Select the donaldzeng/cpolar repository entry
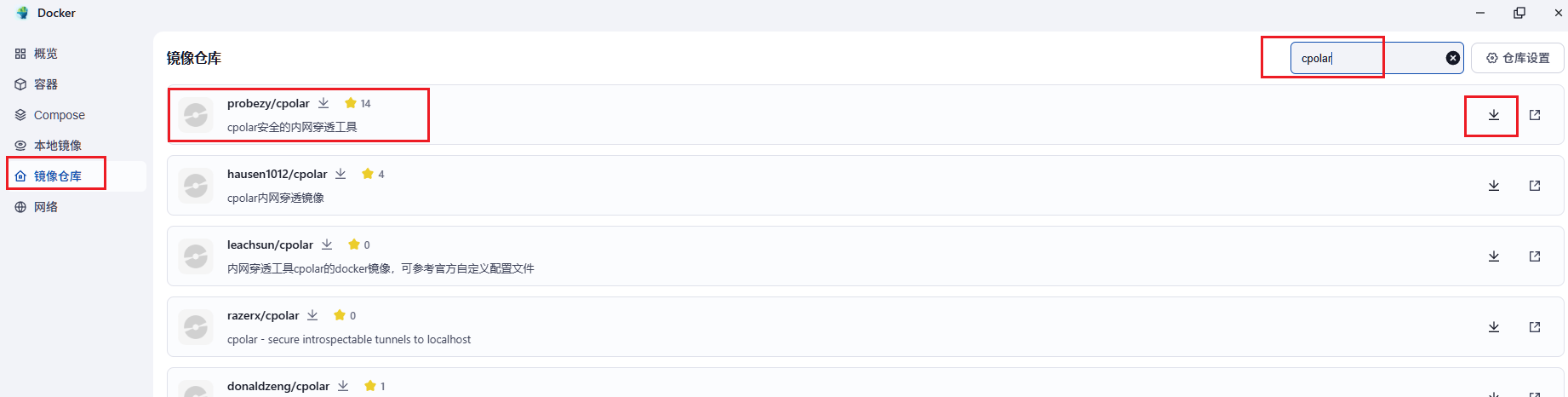 point(278,386)
